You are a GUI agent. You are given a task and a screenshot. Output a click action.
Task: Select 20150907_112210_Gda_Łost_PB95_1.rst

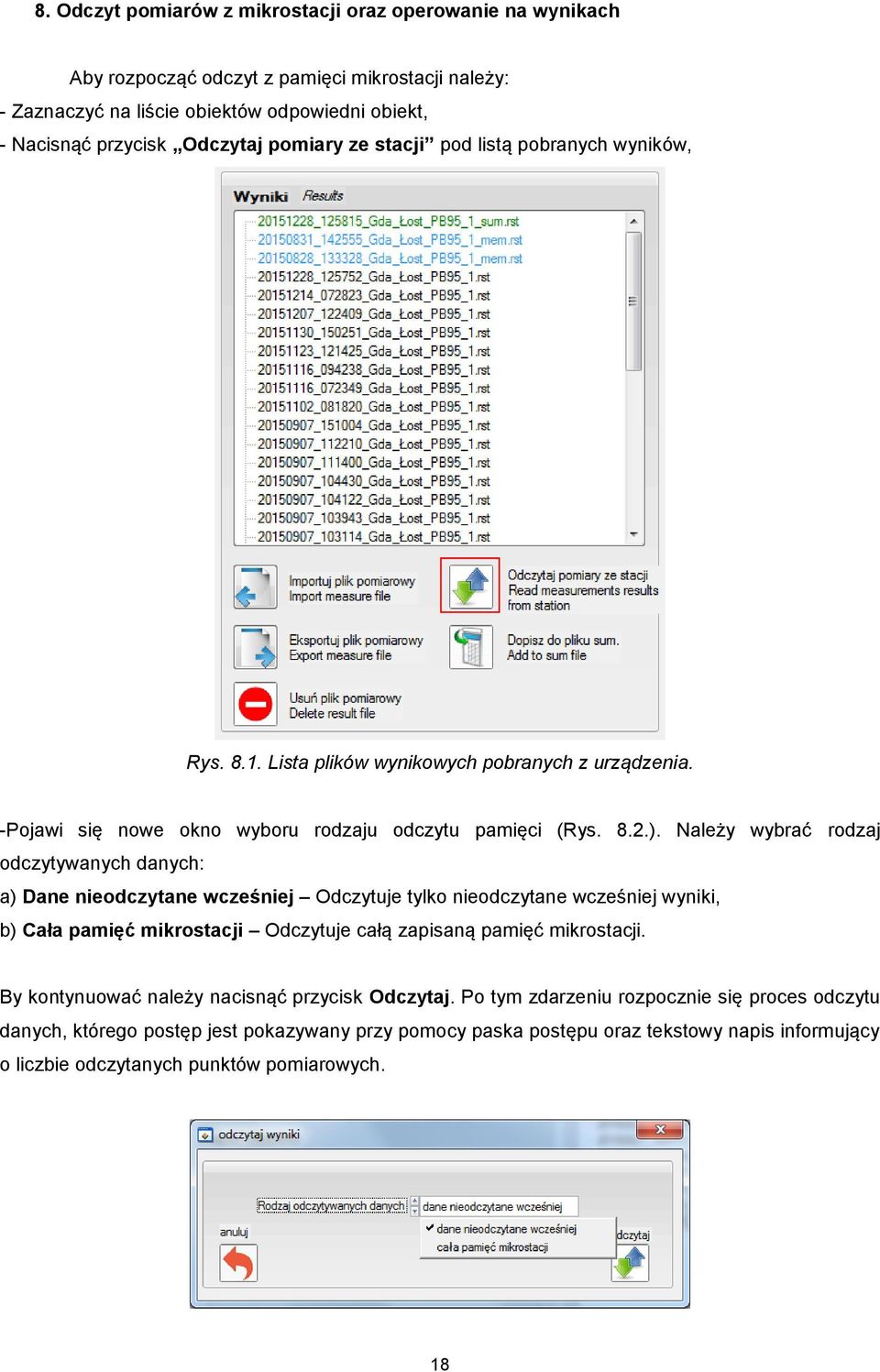(x=374, y=444)
